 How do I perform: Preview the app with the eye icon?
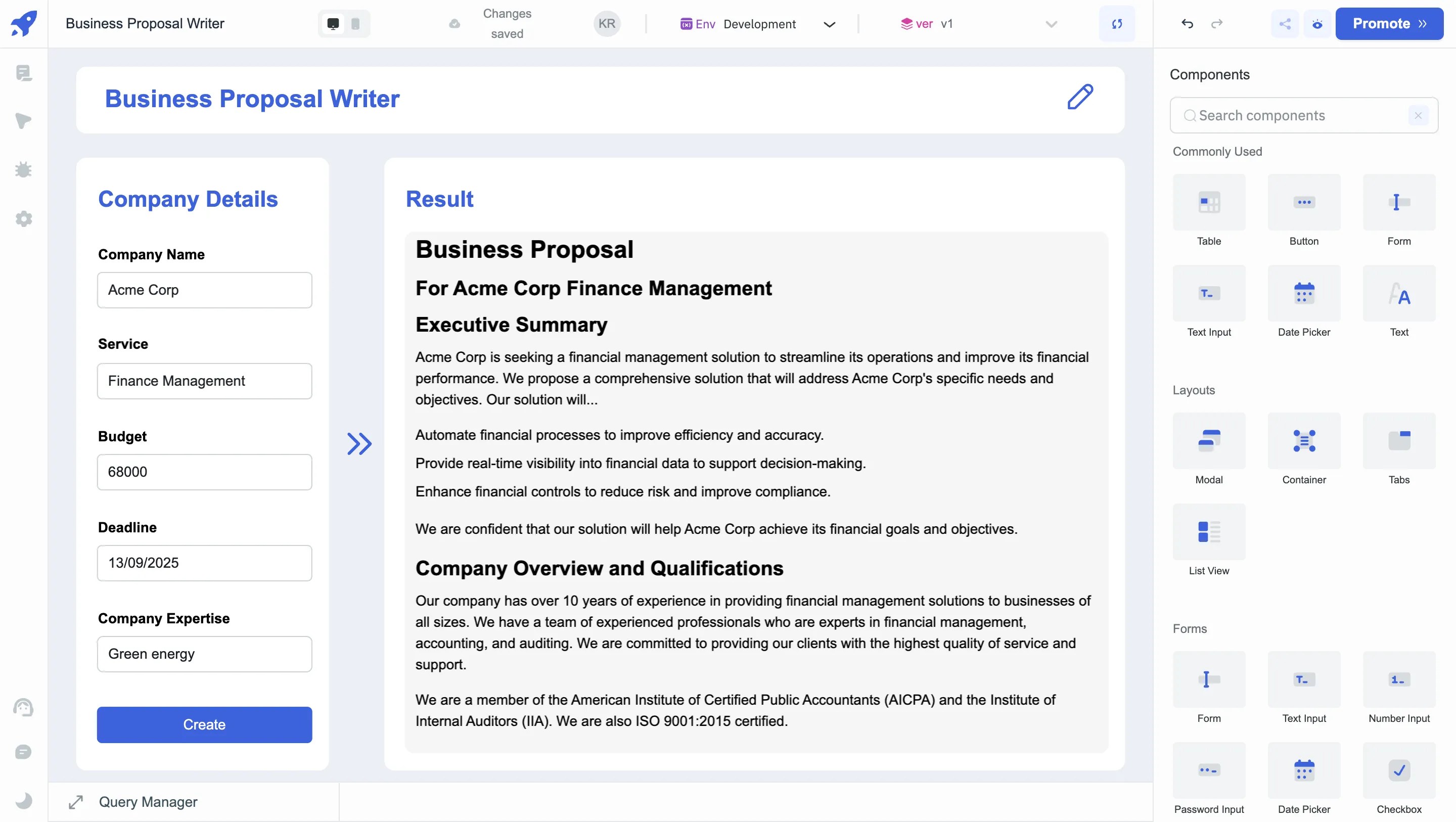pyautogui.click(x=1317, y=24)
